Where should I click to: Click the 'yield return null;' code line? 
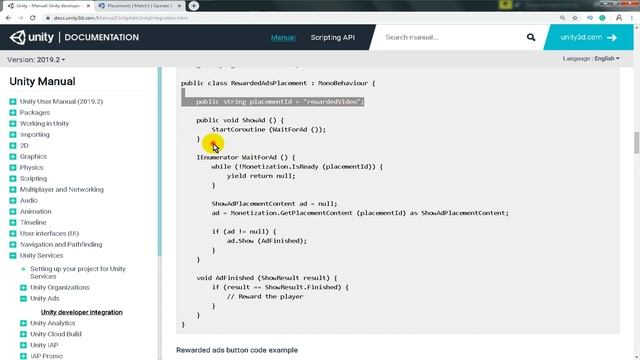click(x=261, y=176)
